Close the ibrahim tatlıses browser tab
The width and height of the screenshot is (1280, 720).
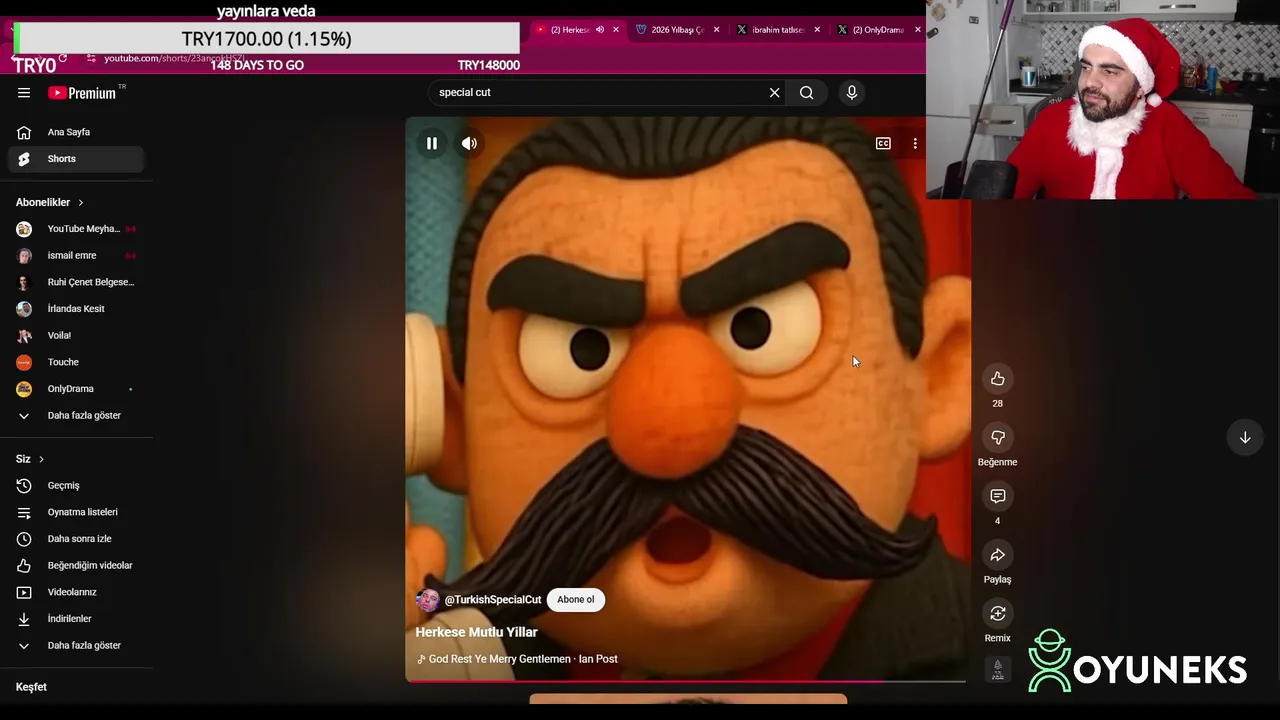[x=817, y=30]
